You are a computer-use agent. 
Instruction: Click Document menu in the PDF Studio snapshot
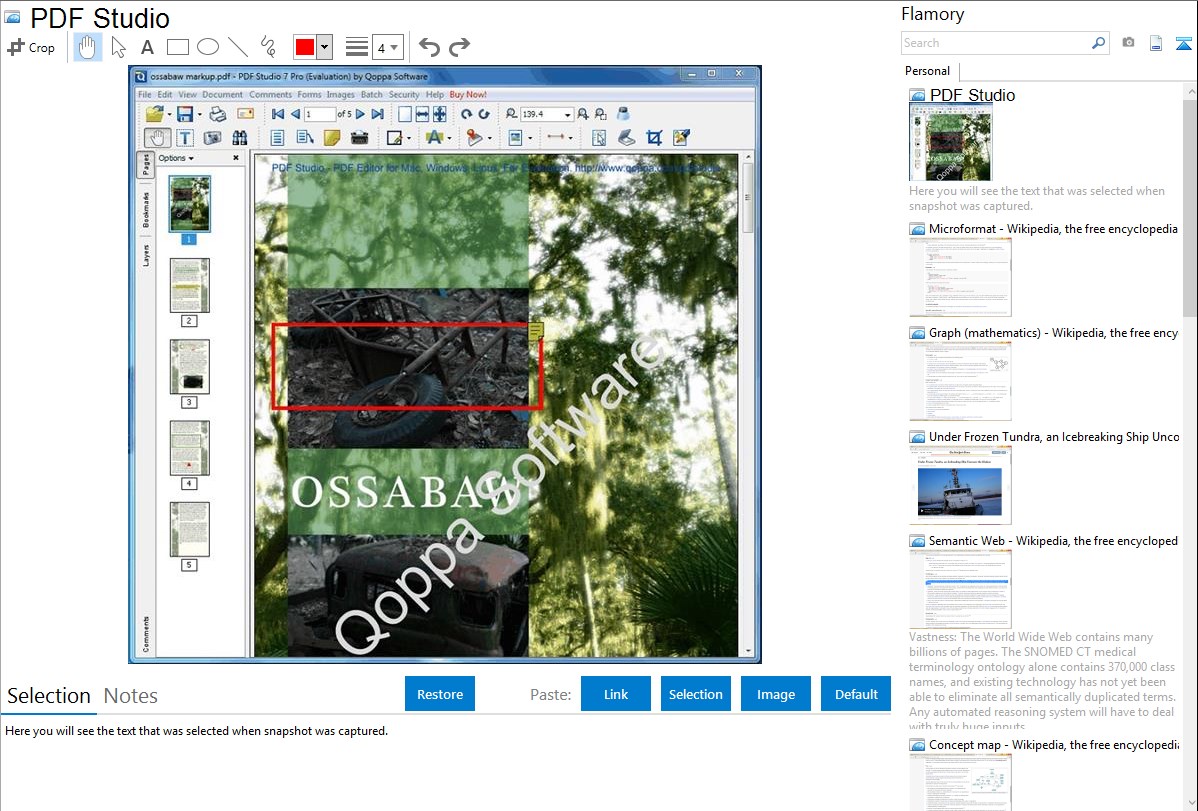(x=222, y=95)
